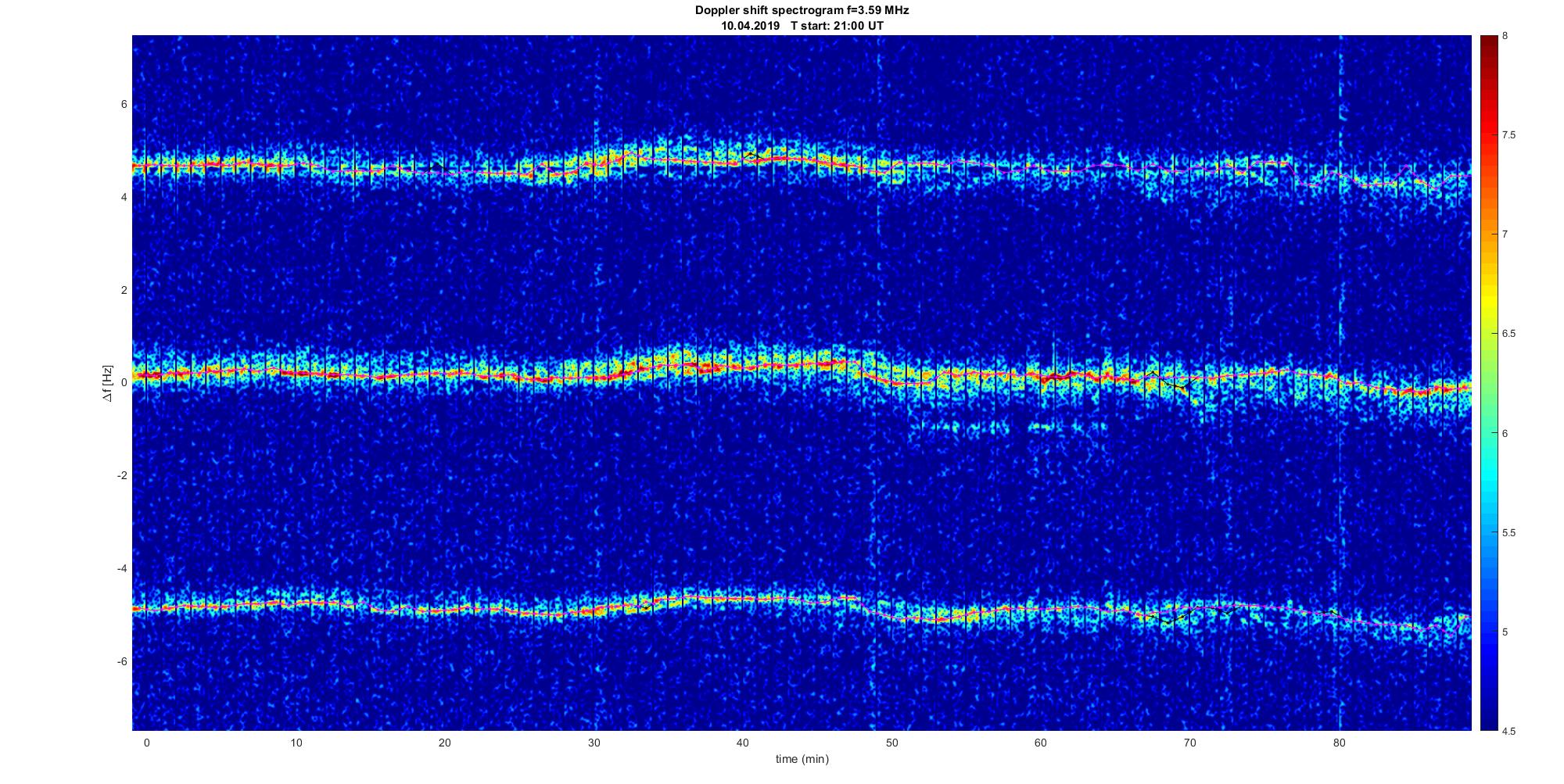Click the colorbar tick label 4.5
Viewport: 1564px width, 784px height.
(x=1509, y=732)
